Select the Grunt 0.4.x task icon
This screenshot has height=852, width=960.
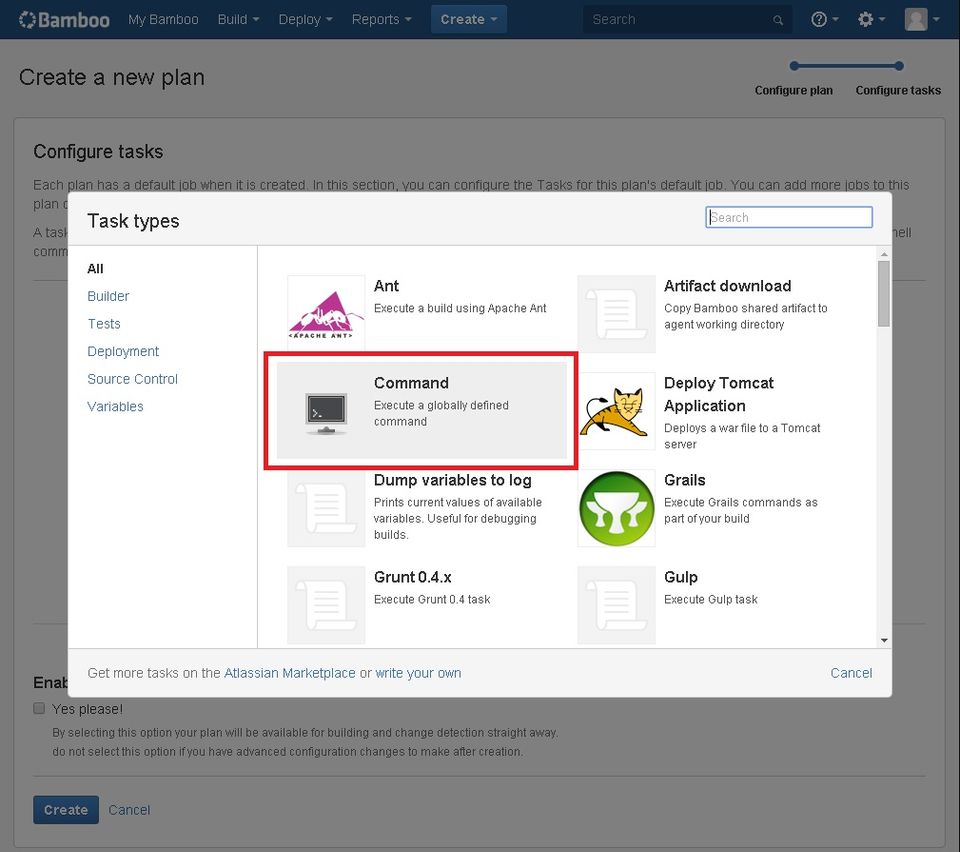(326, 605)
